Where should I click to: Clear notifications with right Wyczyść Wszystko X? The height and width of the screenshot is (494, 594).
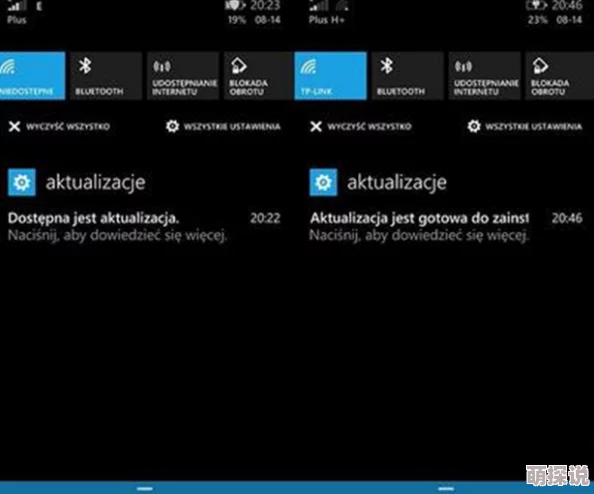point(316,126)
